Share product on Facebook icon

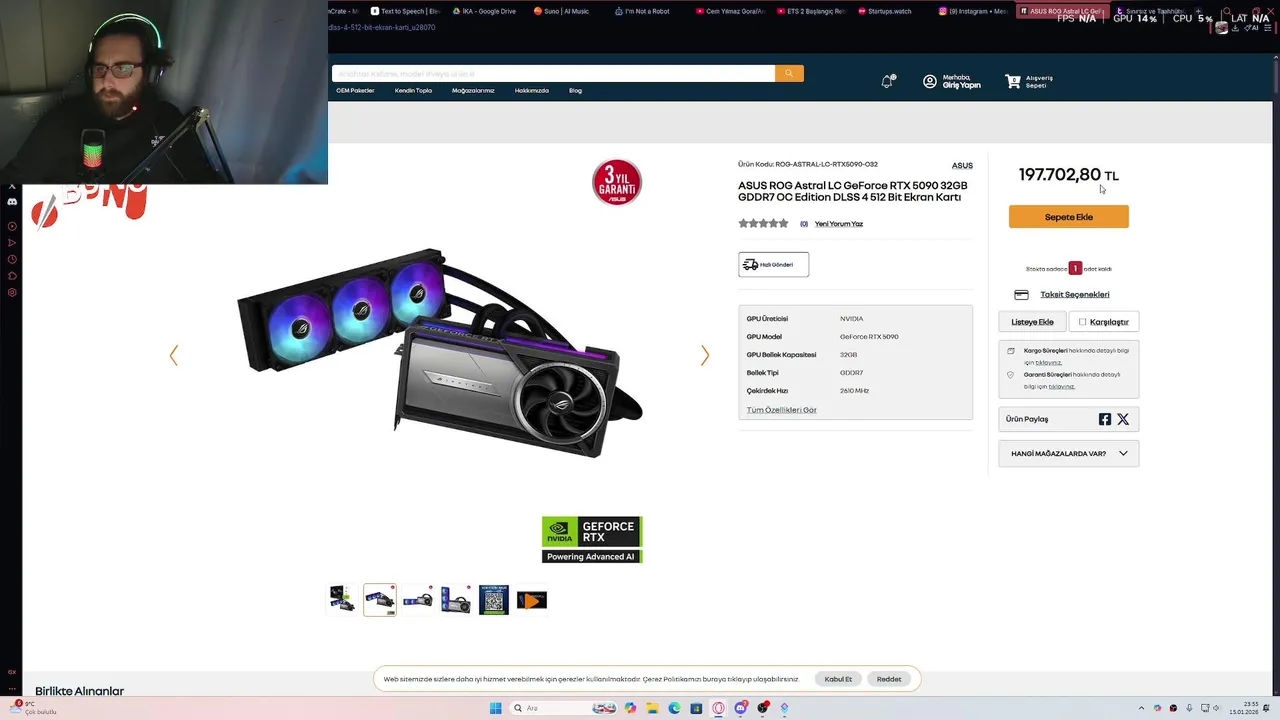1105,419
